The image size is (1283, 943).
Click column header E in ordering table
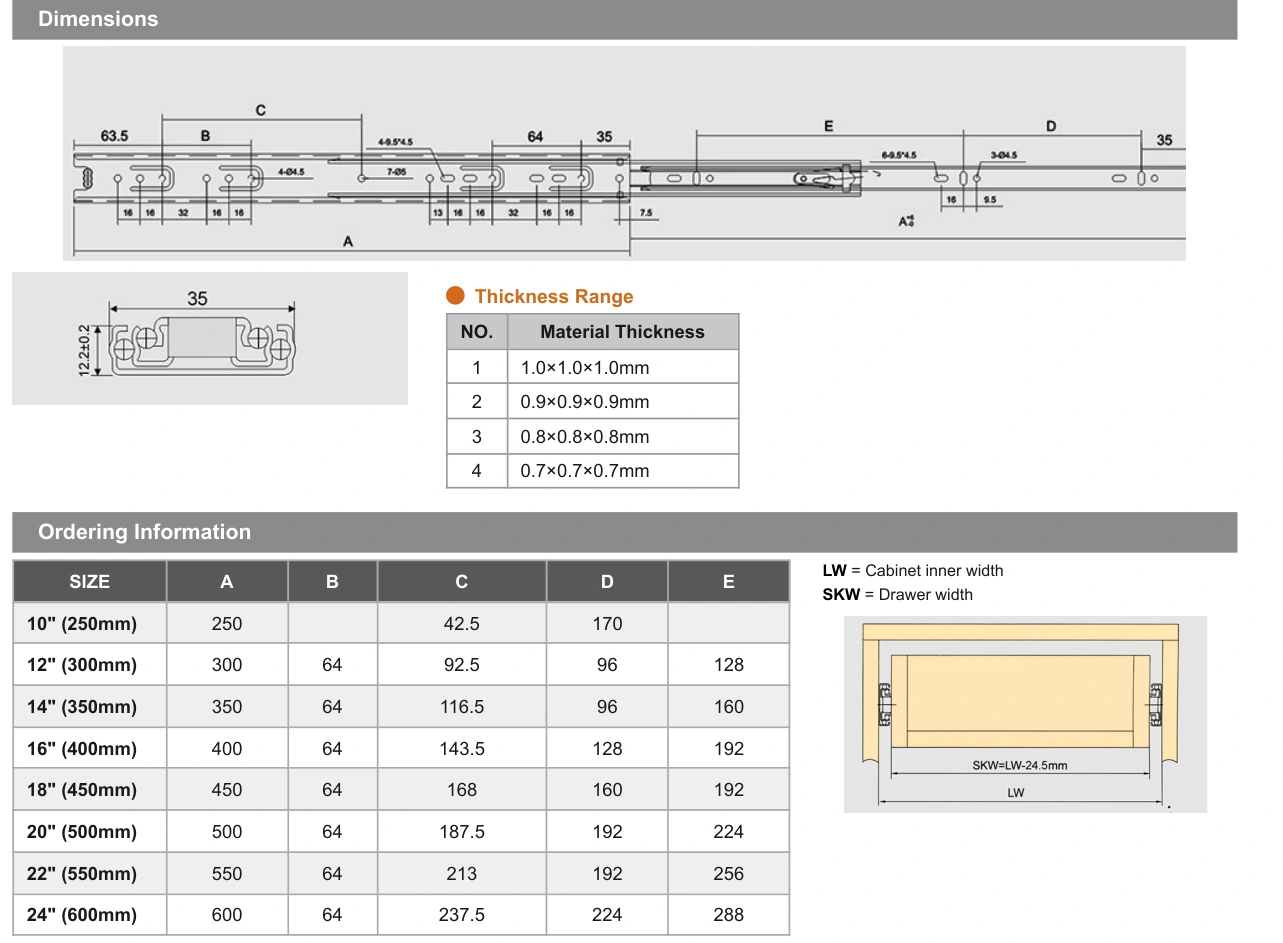729,581
